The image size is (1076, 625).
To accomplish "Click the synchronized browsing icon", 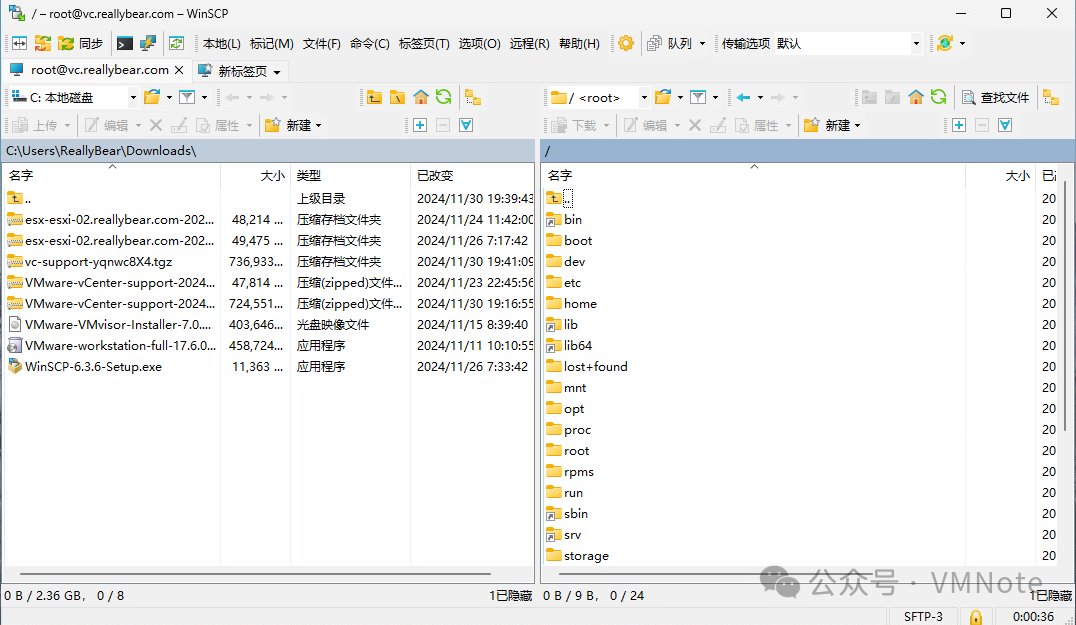I will click(43, 43).
